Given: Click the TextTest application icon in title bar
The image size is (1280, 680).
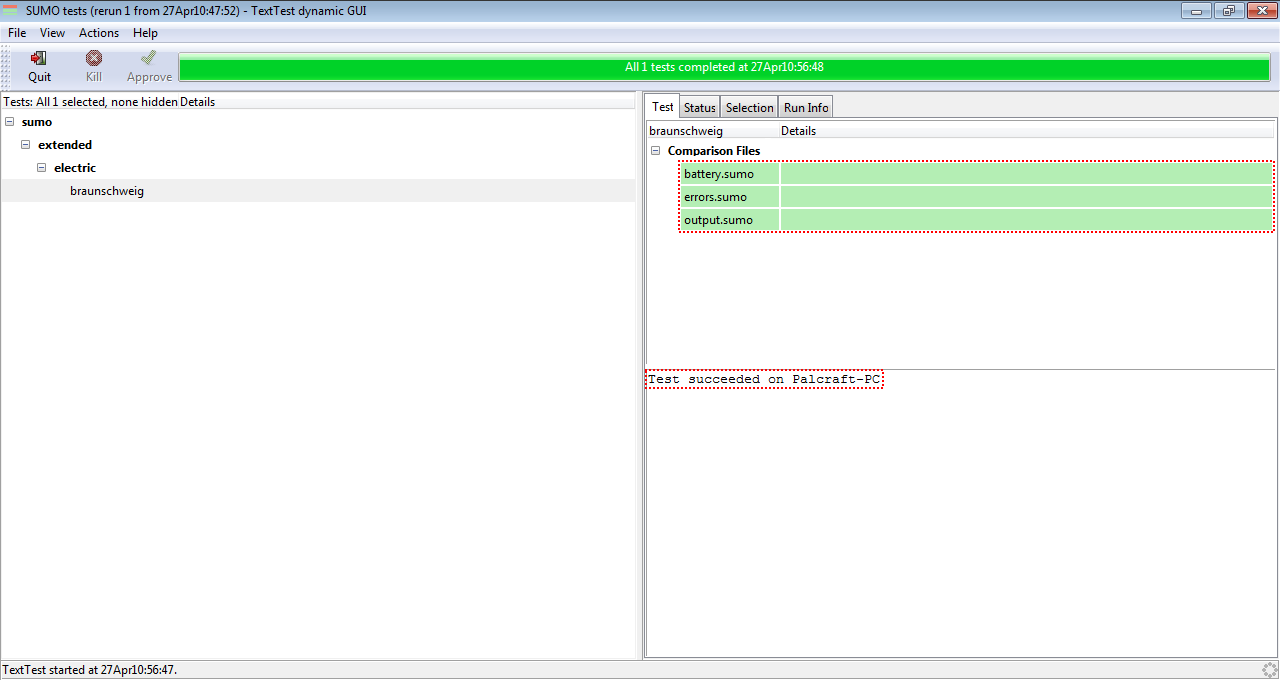Looking at the screenshot, I should [x=12, y=10].
